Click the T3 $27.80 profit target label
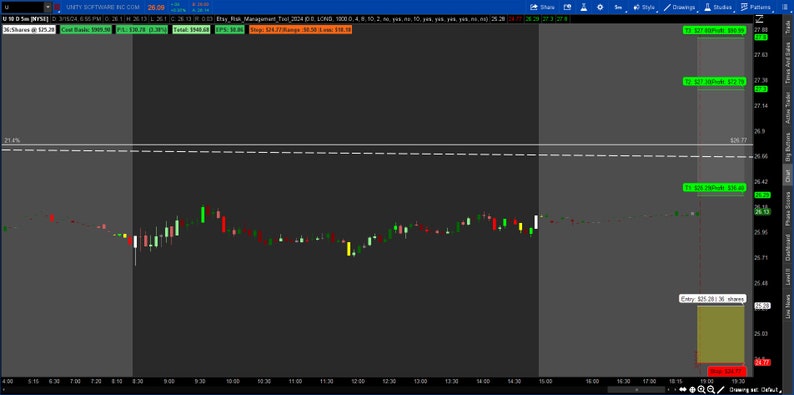Viewport: 794px width, 395px height. (714, 30)
